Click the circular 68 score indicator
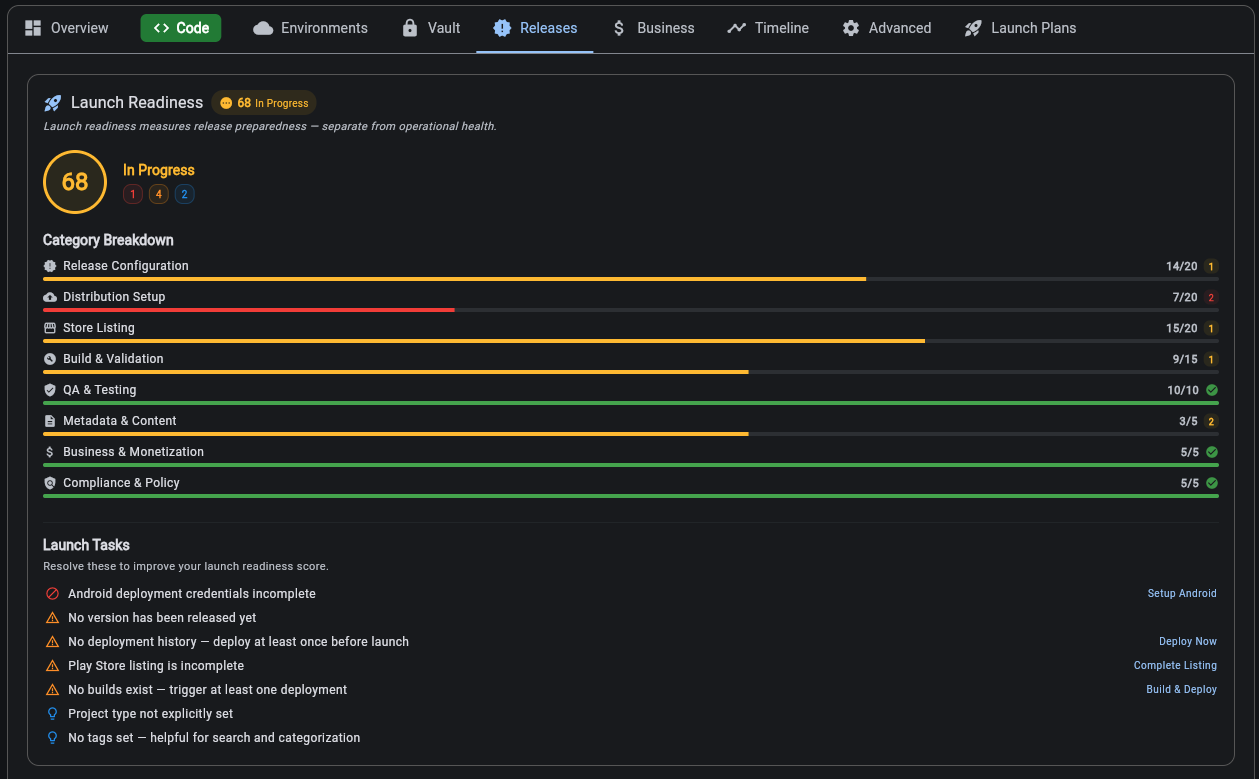This screenshot has height=779, width=1259. [x=74, y=182]
